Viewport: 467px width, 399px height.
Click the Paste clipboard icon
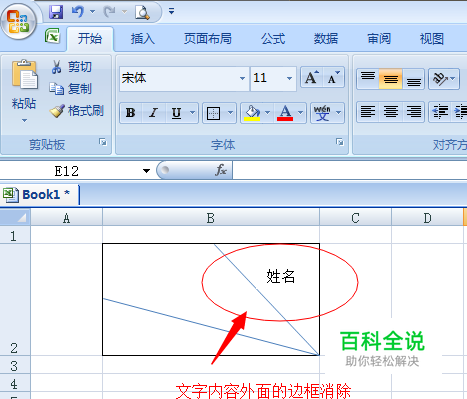(x=24, y=75)
